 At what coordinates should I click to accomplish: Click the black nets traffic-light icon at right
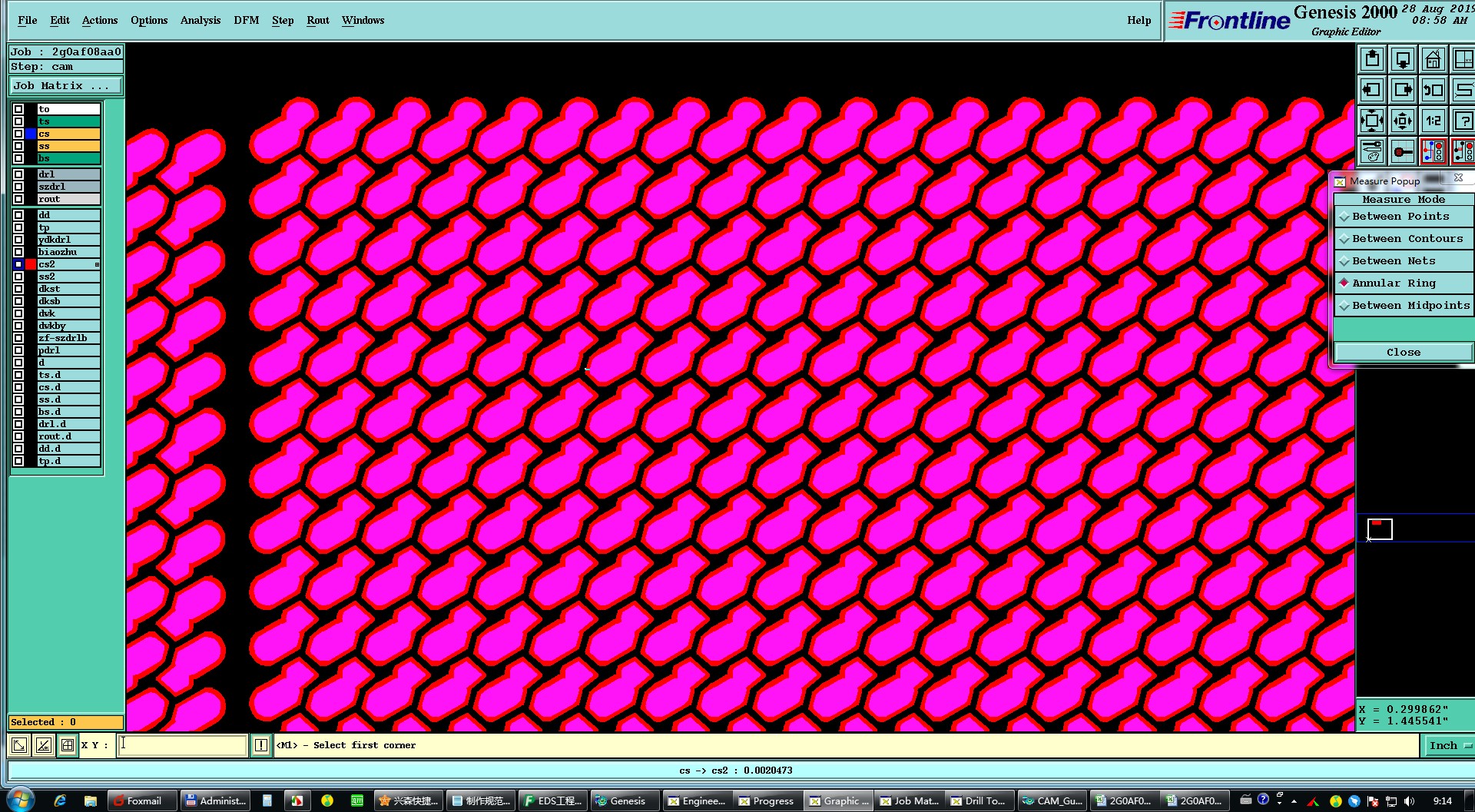click(1463, 151)
